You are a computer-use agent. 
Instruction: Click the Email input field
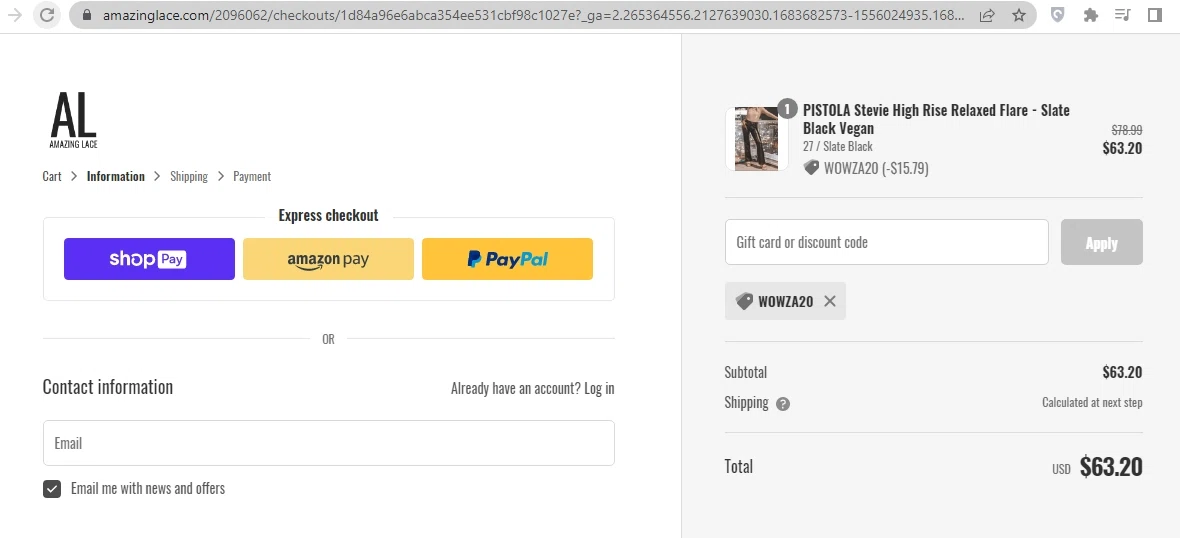tap(328, 443)
